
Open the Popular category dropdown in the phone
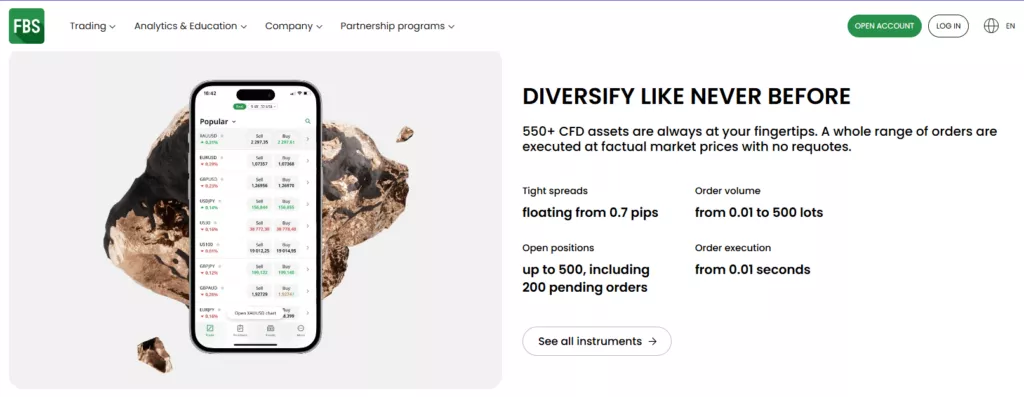point(217,121)
